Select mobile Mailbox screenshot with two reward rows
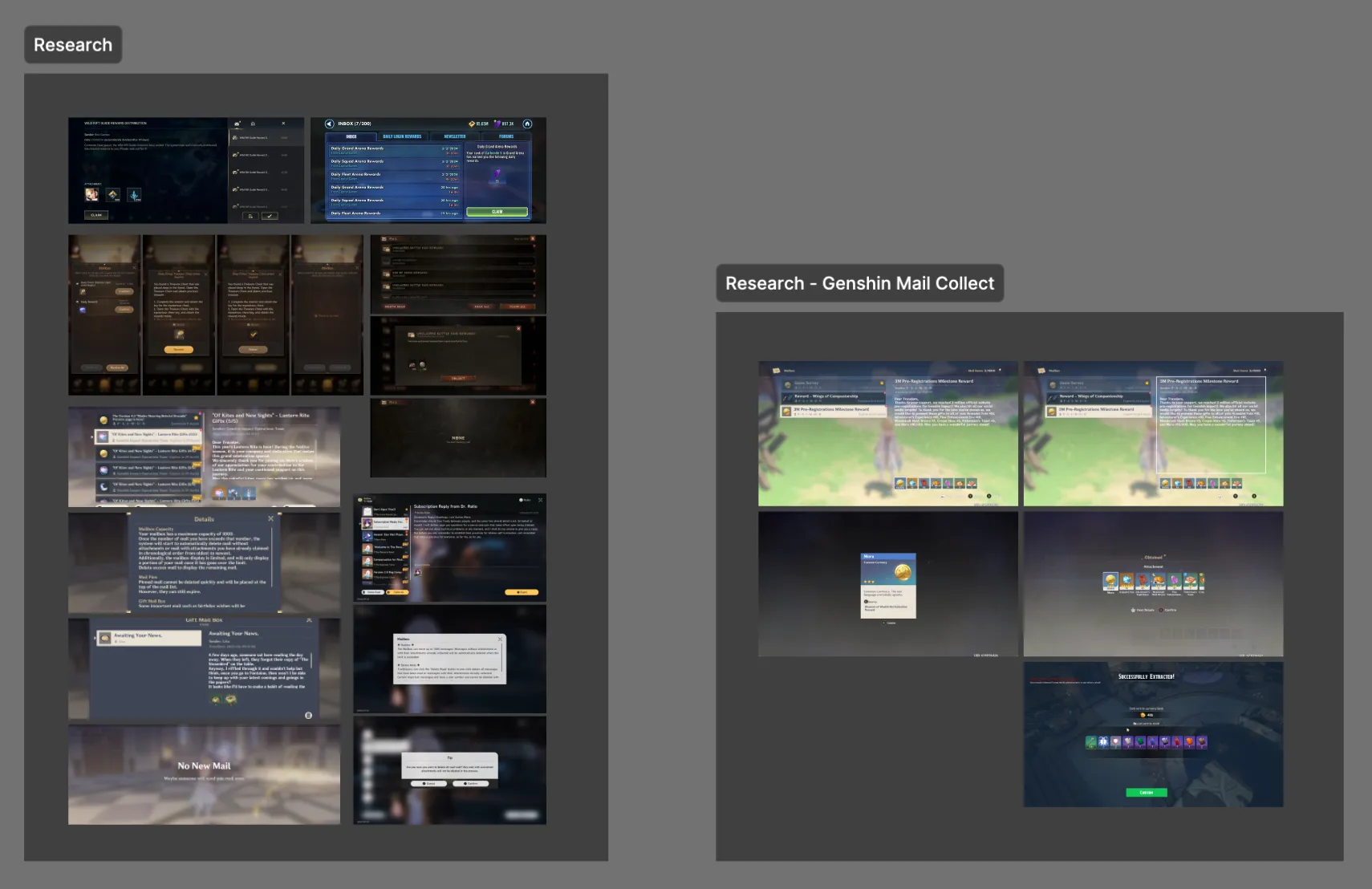The width and height of the screenshot is (1372, 889). pos(104,315)
